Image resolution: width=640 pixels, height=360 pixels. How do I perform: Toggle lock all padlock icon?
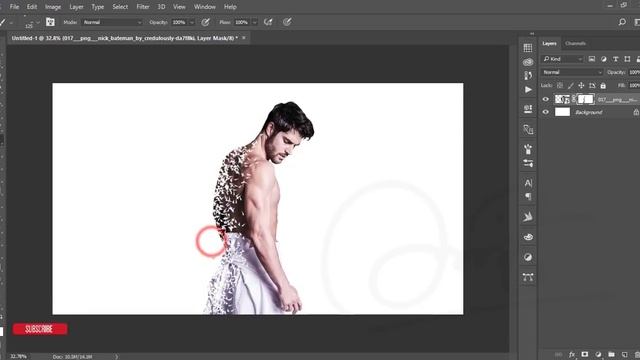click(x=603, y=85)
